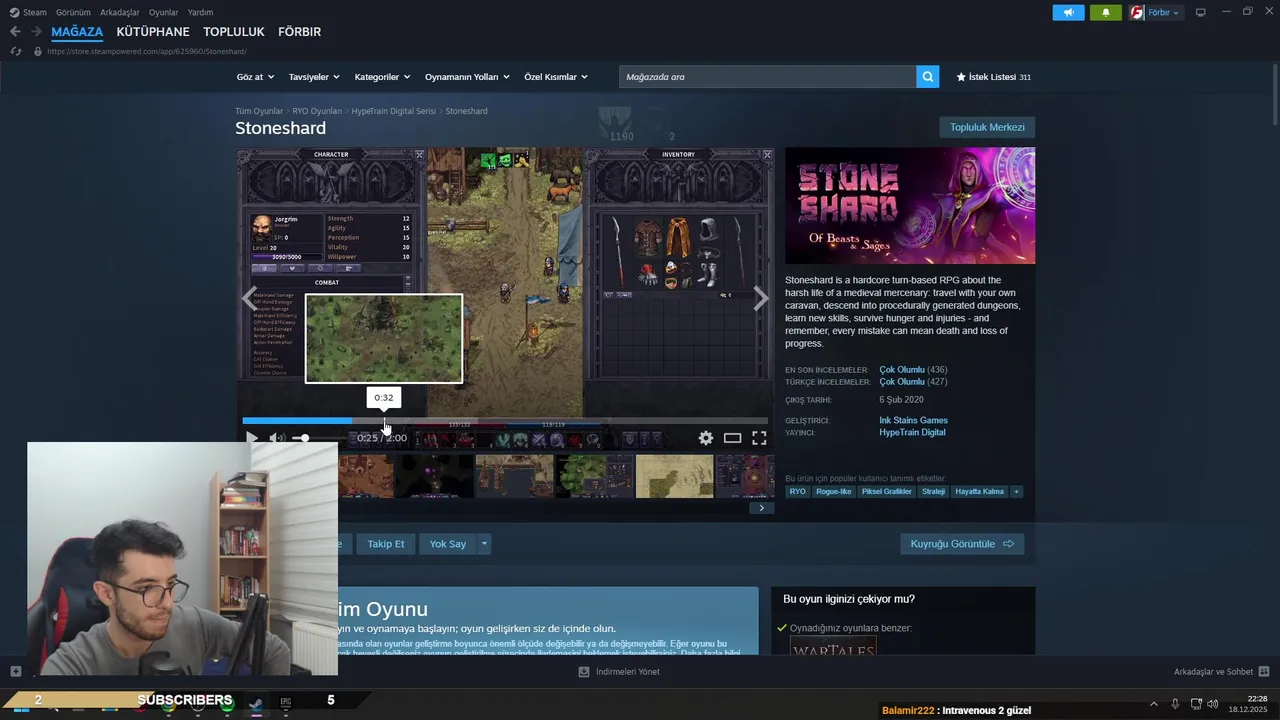The height and width of the screenshot is (720, 1280).
Task: Add a game with plus icon
Action: (x=15, y=671)
